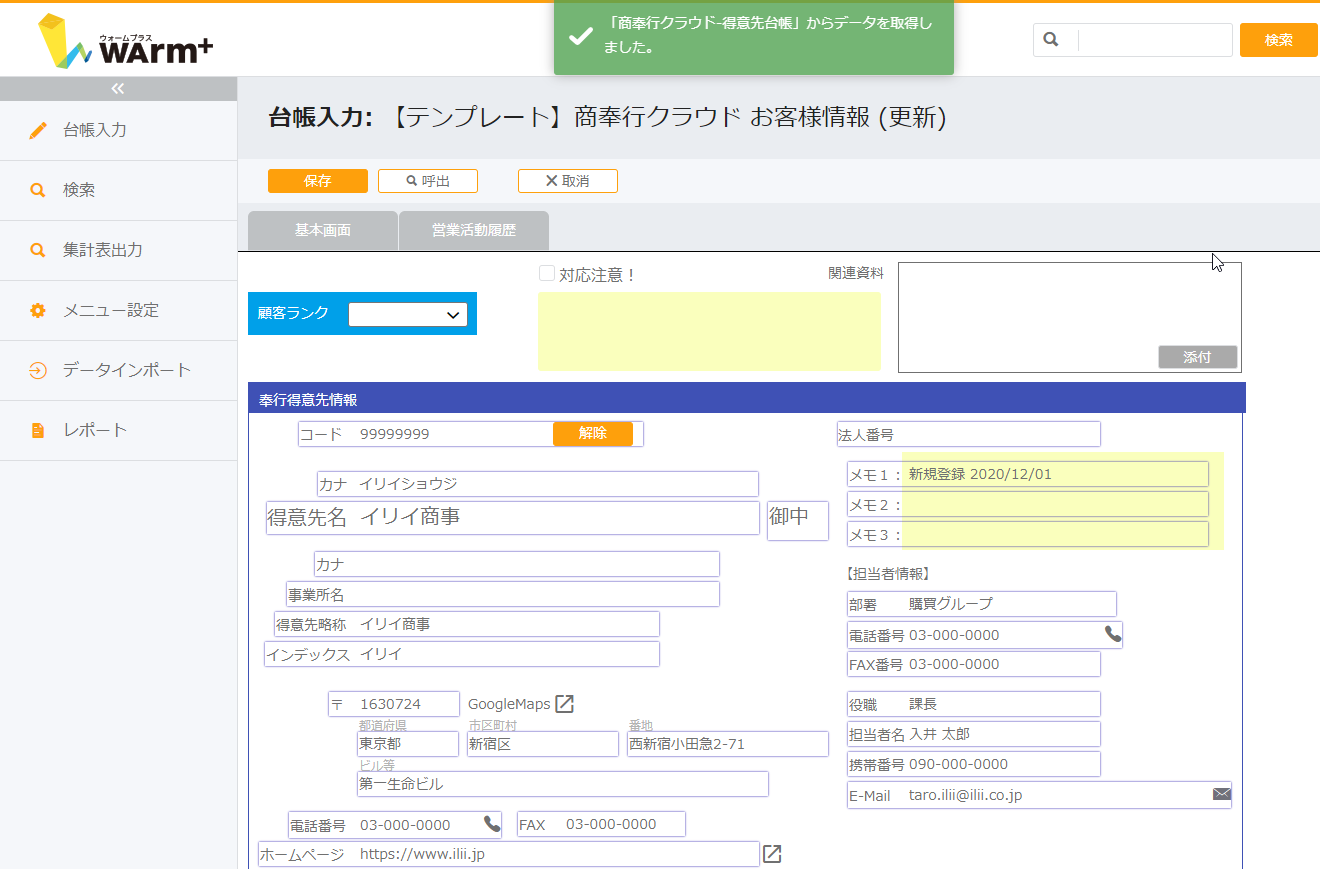Click the 西新宿小田急2-71 address field
This screenshot has width=1320, height=869.
click(728, 744)
